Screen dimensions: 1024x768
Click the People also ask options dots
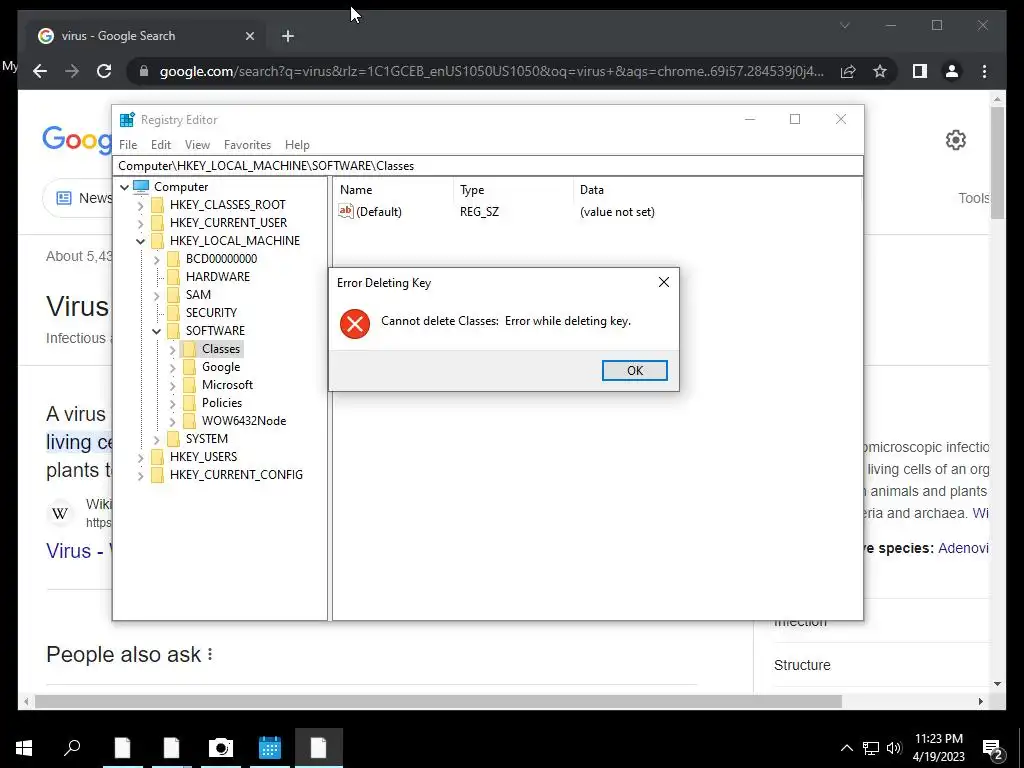point(210,654)
